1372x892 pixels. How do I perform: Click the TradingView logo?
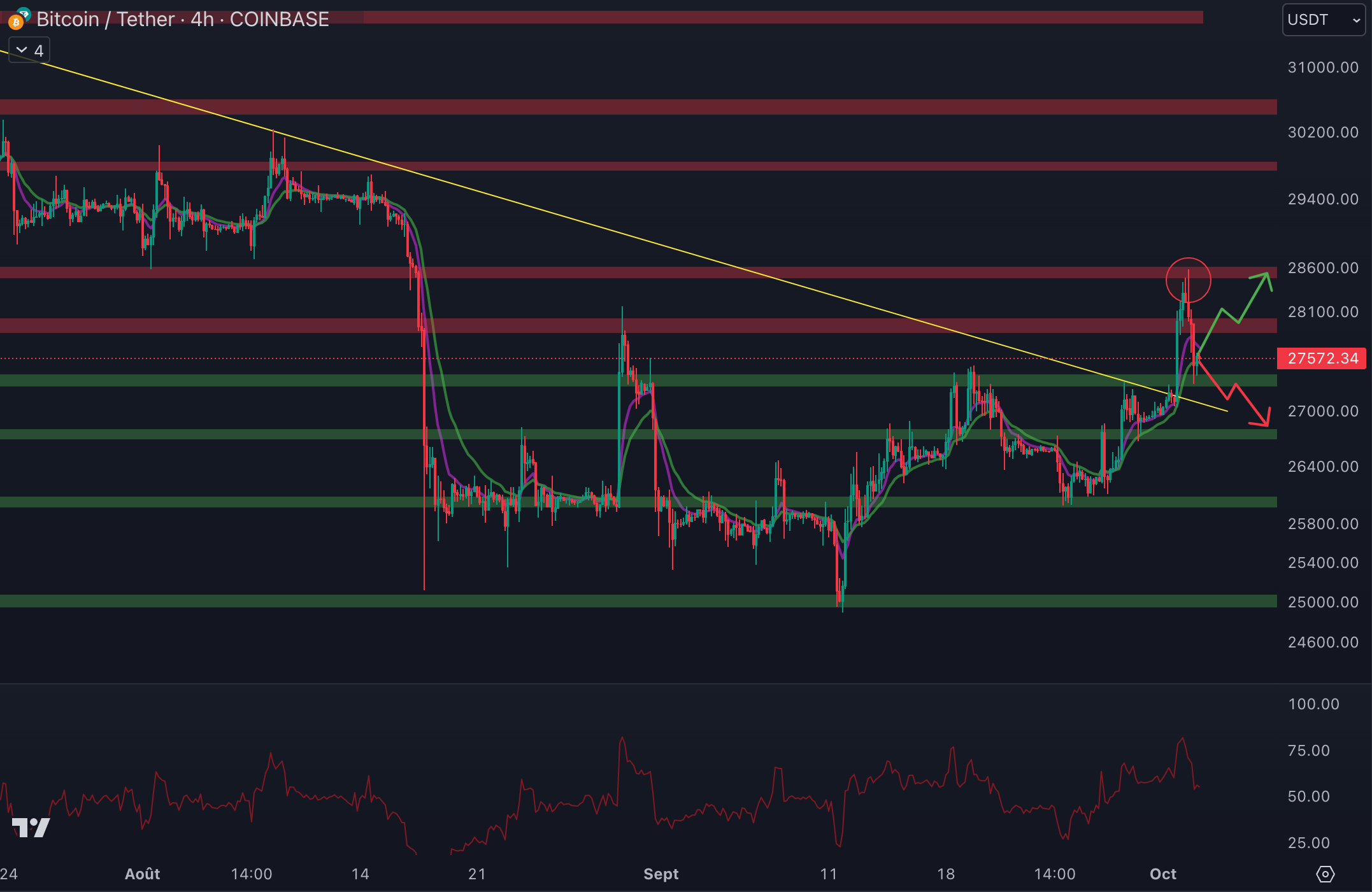click(31, 827)
